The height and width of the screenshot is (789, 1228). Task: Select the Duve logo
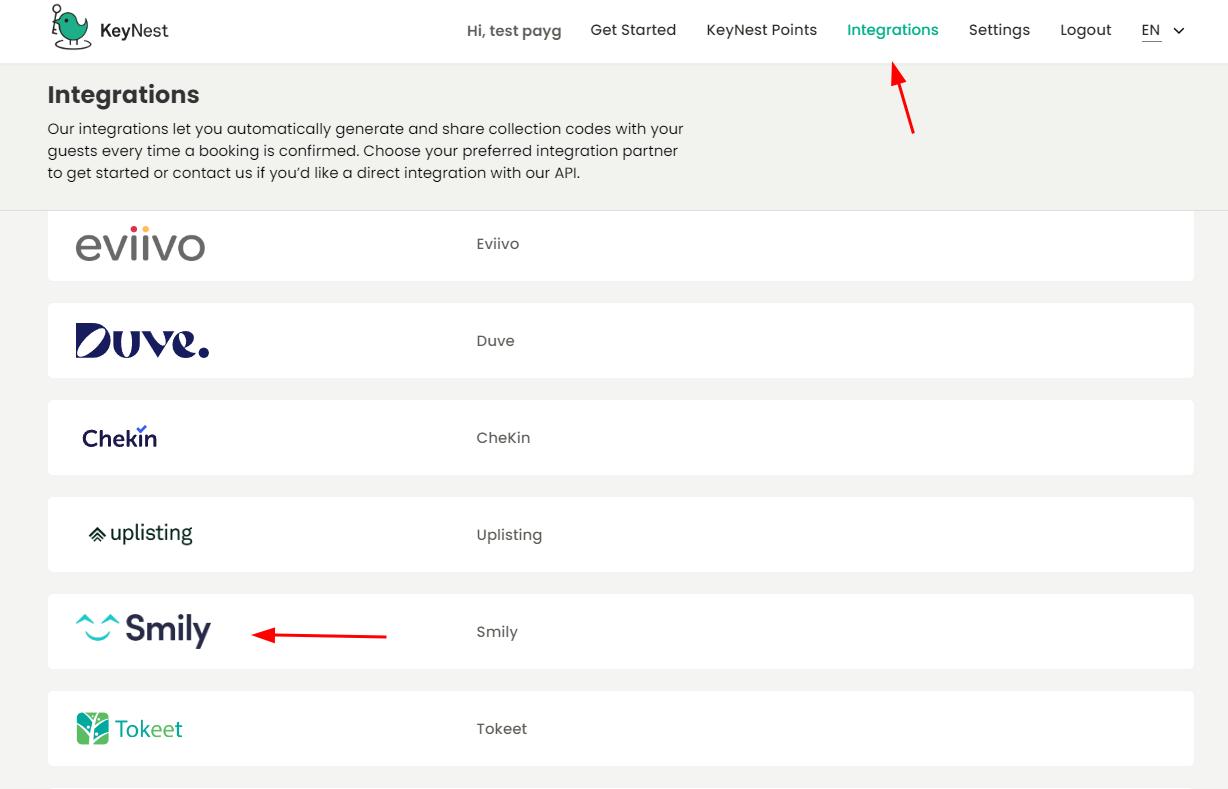point(142,341)
